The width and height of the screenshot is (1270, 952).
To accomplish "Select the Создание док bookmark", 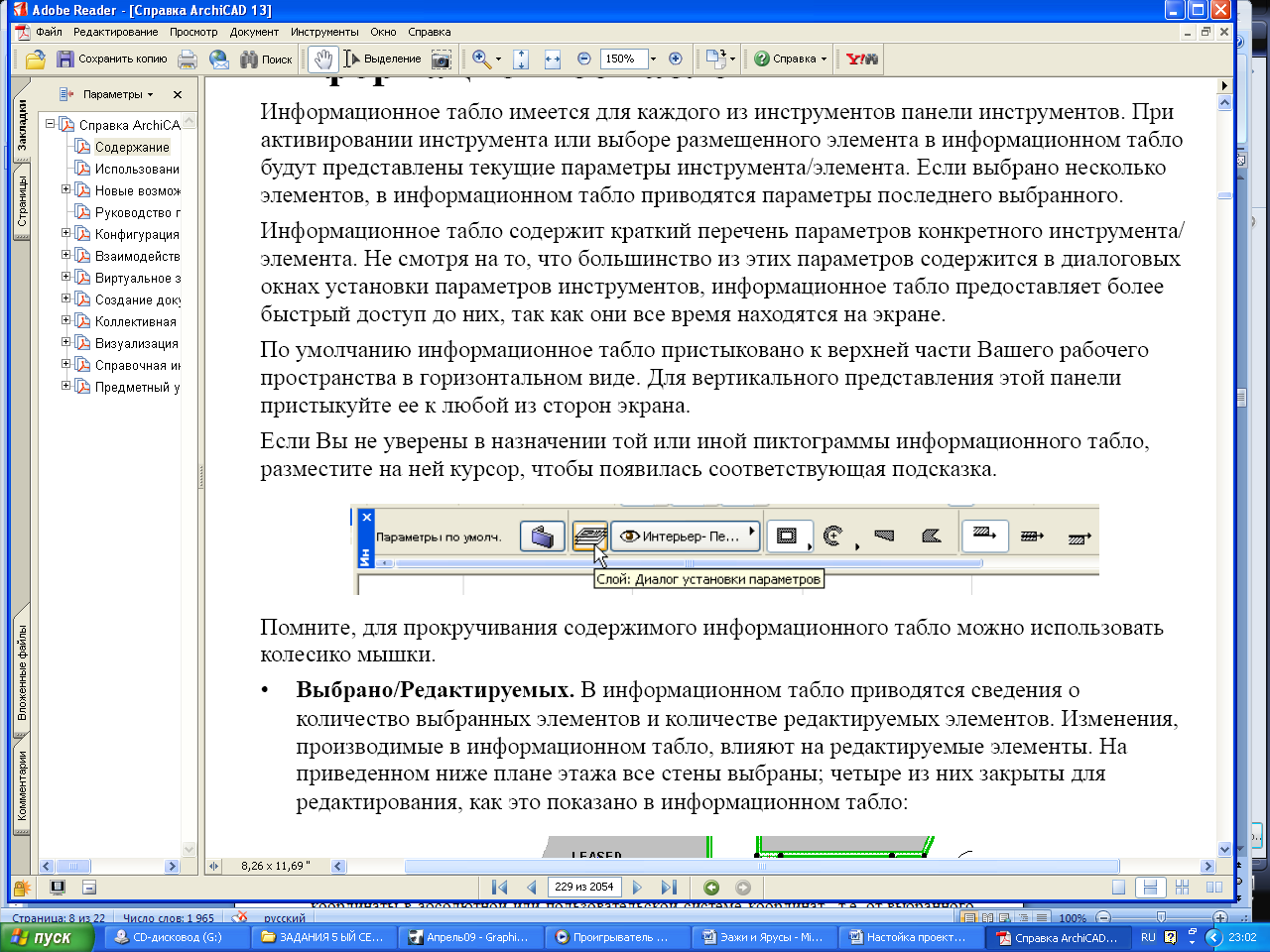I will click(x=138, y=299).
